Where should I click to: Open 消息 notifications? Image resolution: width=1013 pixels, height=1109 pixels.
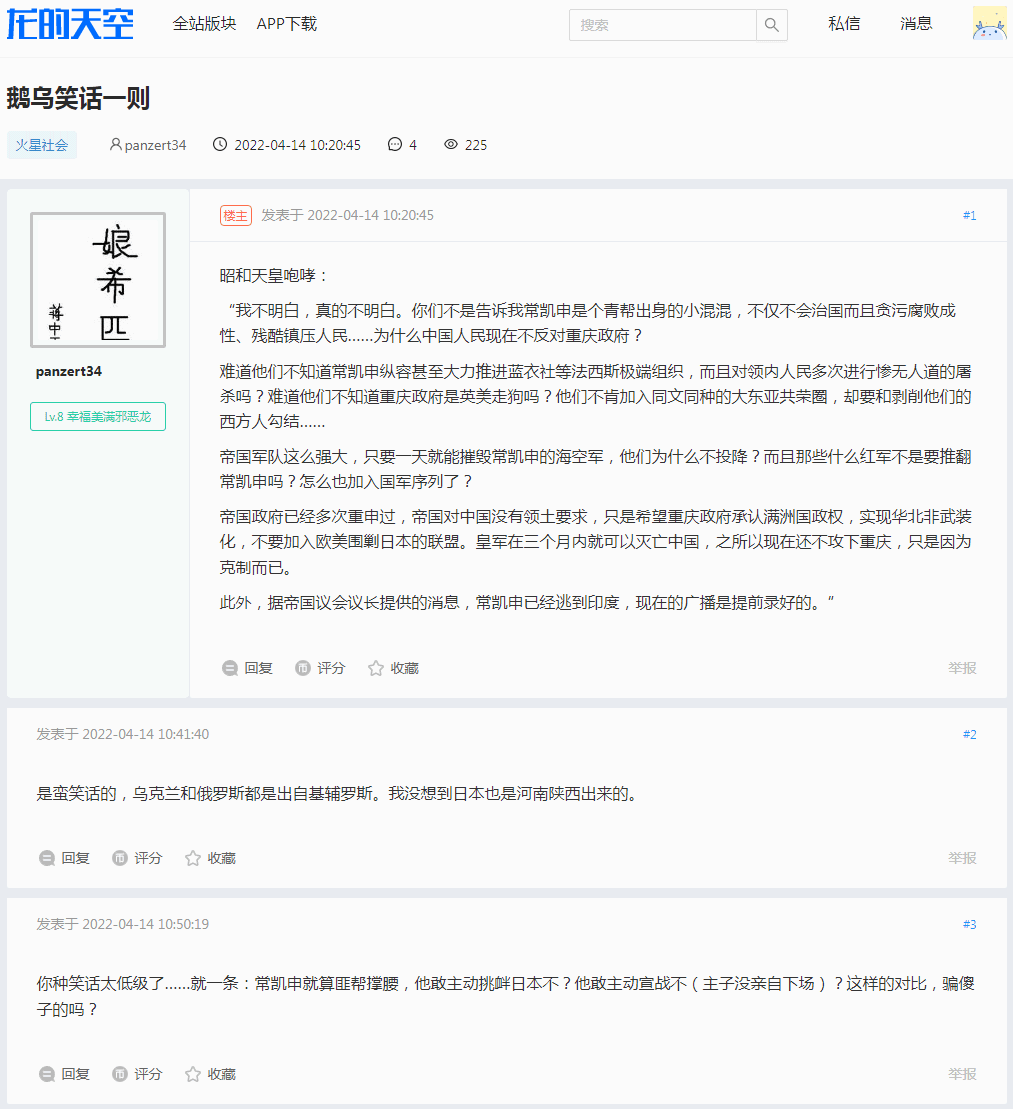[916, 23]
